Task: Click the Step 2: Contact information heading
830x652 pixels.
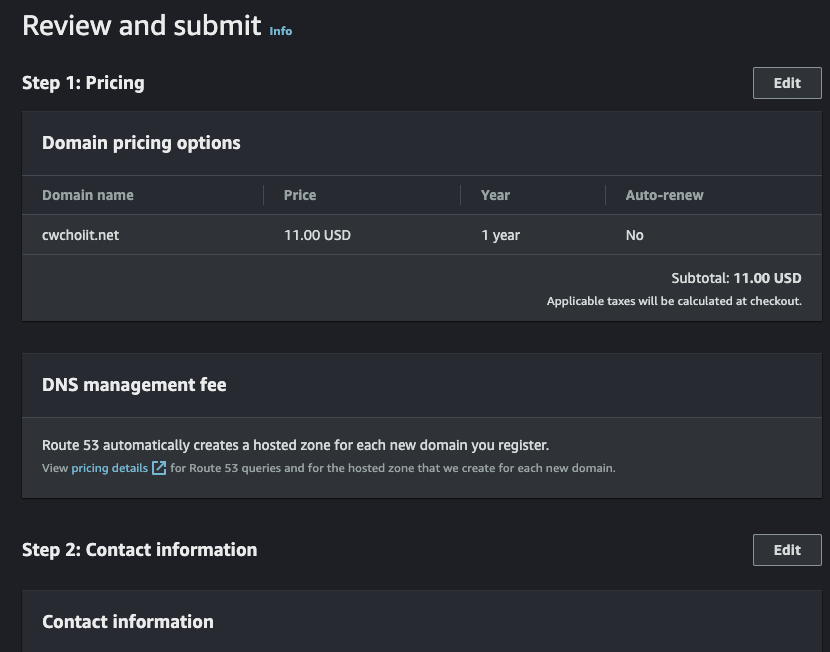Action: pos(139,550)
